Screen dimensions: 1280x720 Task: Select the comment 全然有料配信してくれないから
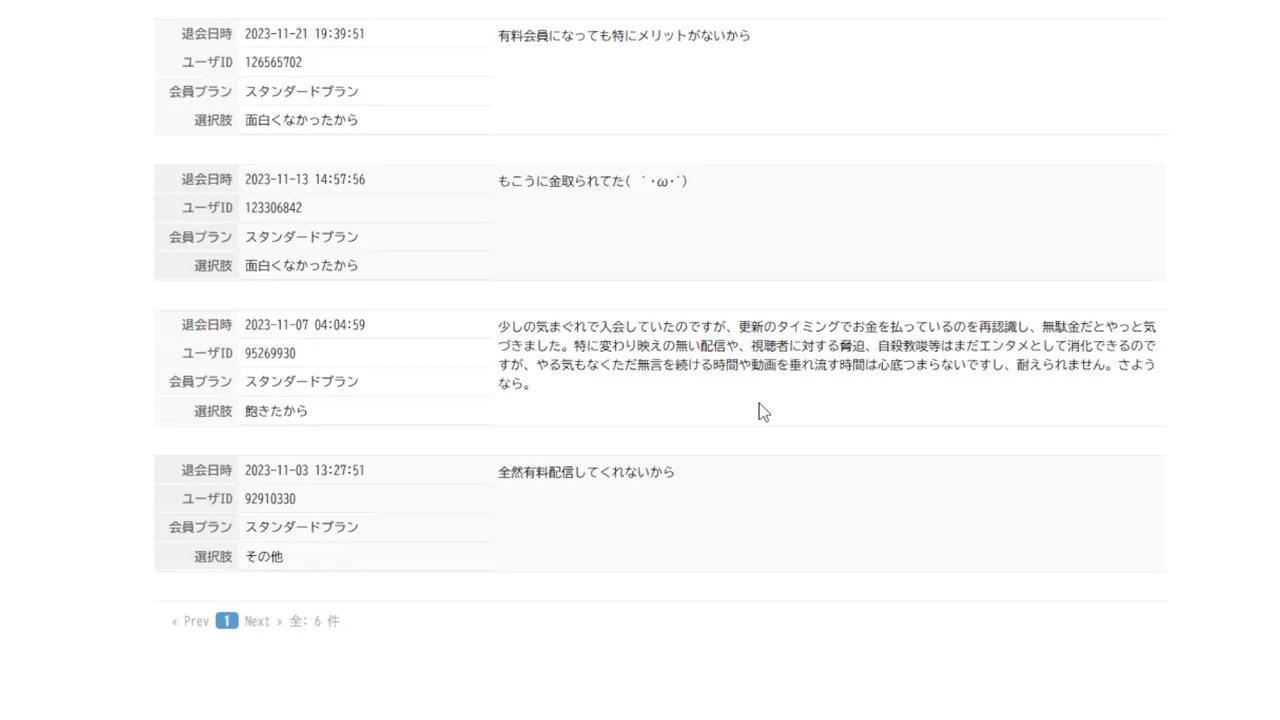tap(586, 472)
